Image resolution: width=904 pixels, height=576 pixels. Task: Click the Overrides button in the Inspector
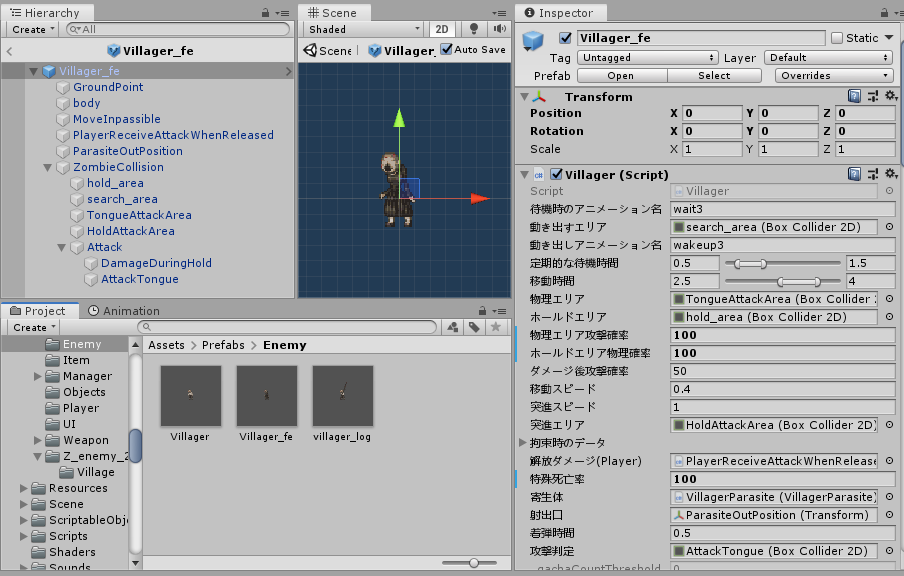tap(833, 75)
